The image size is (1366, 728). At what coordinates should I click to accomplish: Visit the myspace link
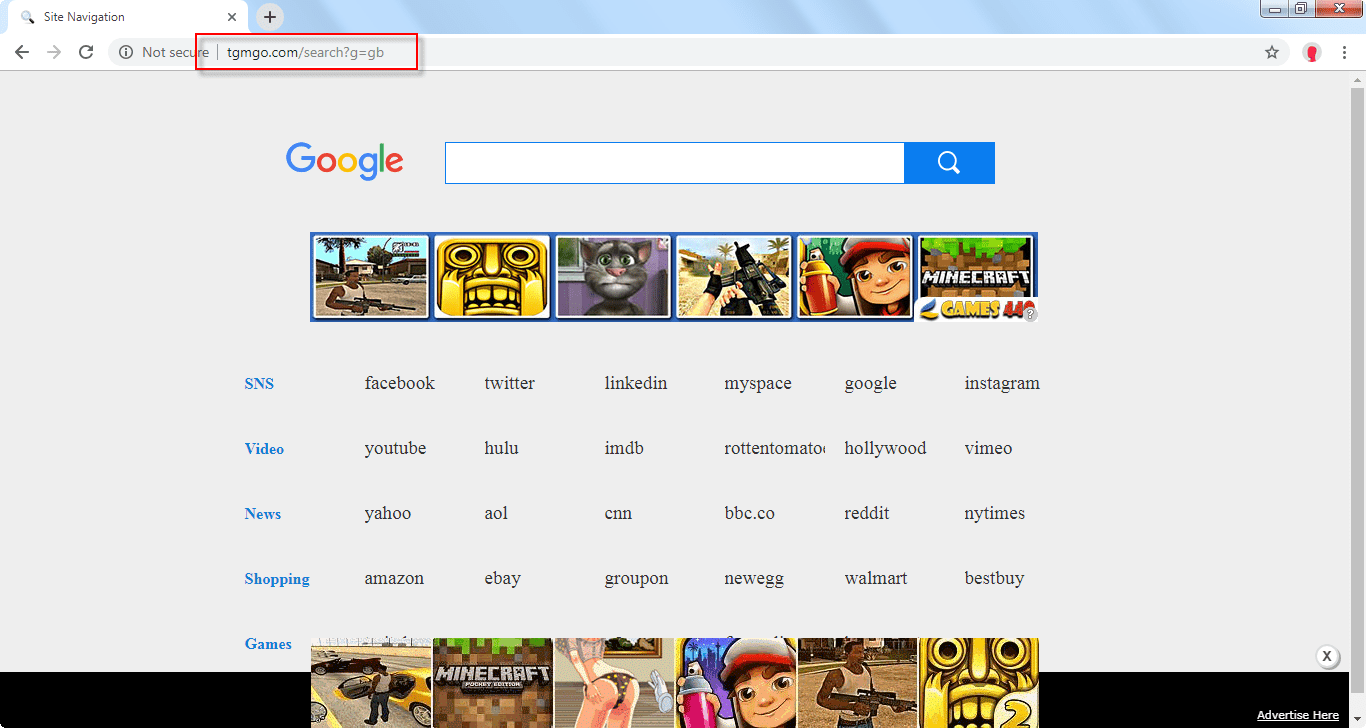point(758,383)
